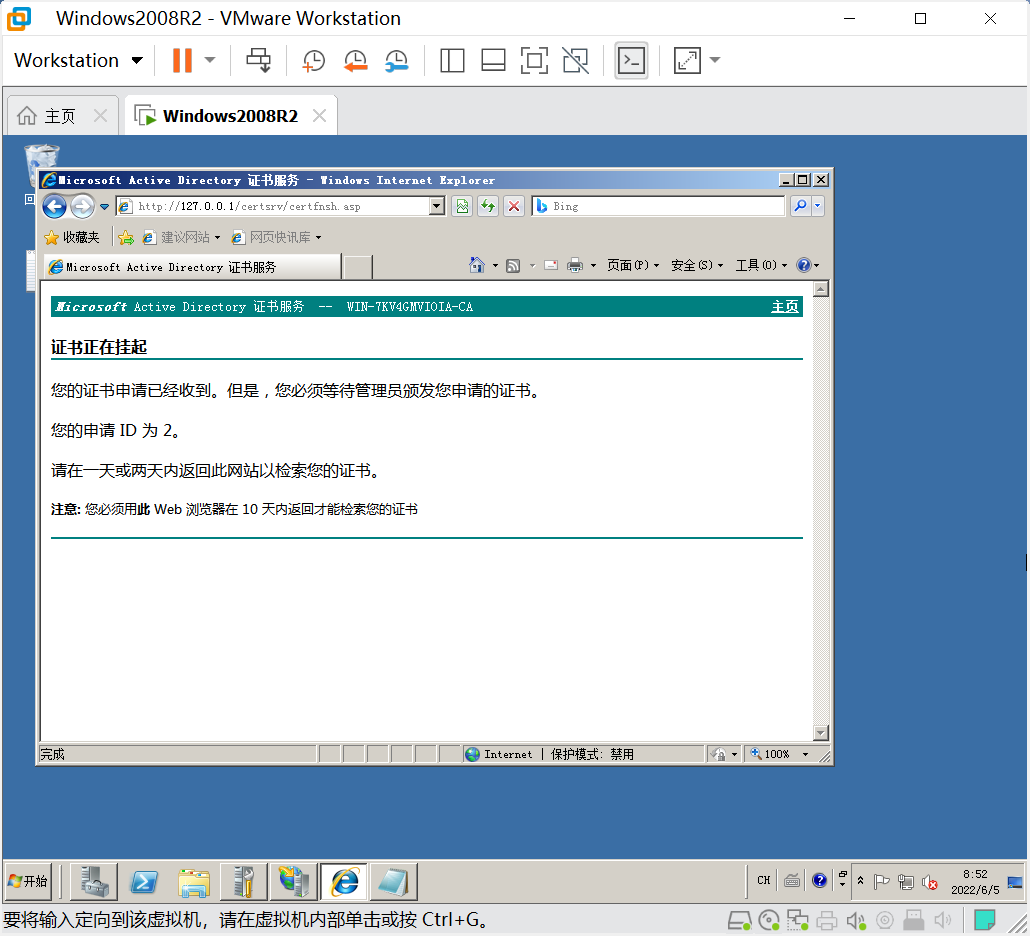Toggle the VMware thumbnail bar
The image size is (1030, 936).
pos(493,60)
